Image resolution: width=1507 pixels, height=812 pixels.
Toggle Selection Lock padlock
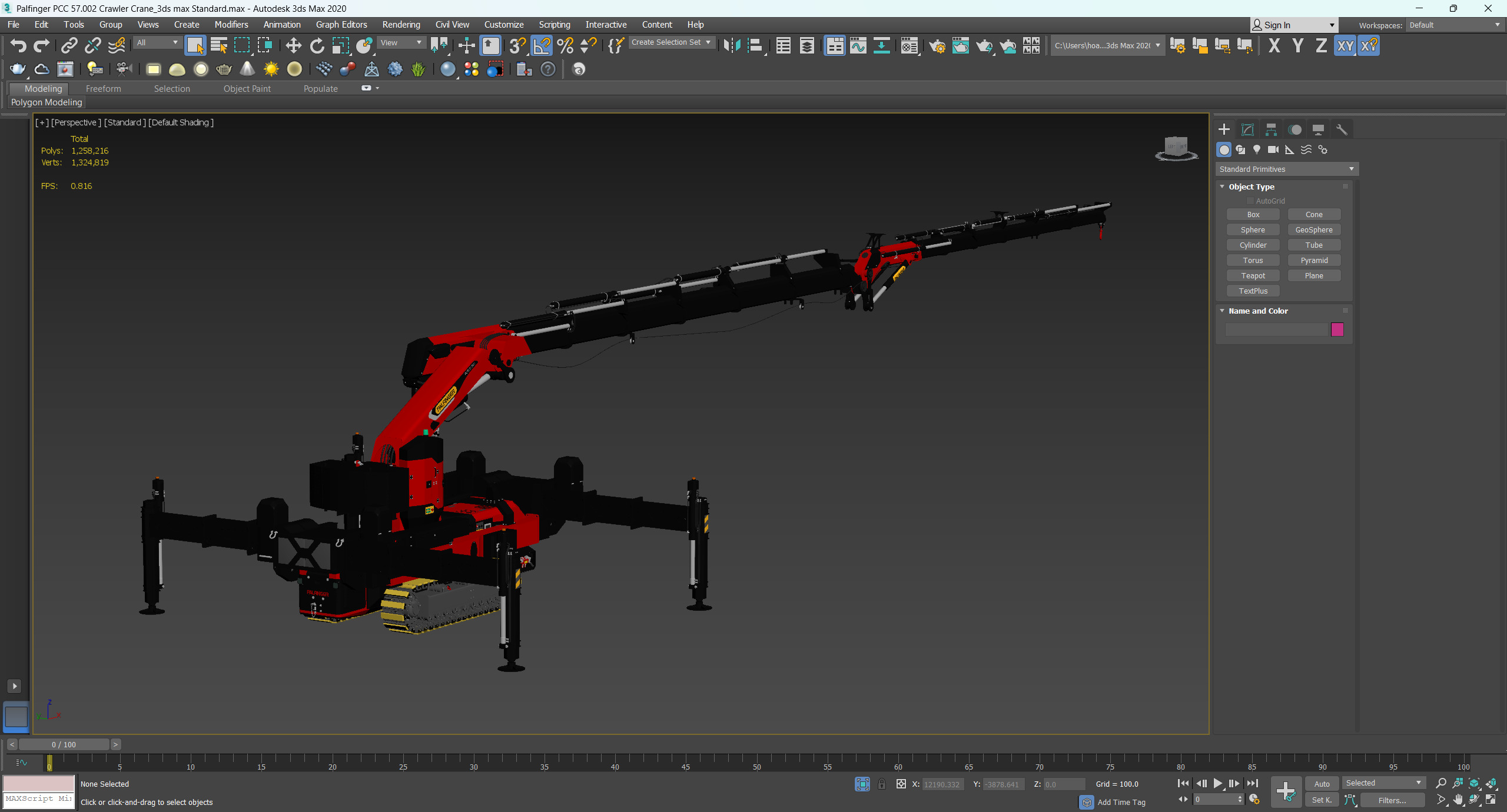(882, 784)
